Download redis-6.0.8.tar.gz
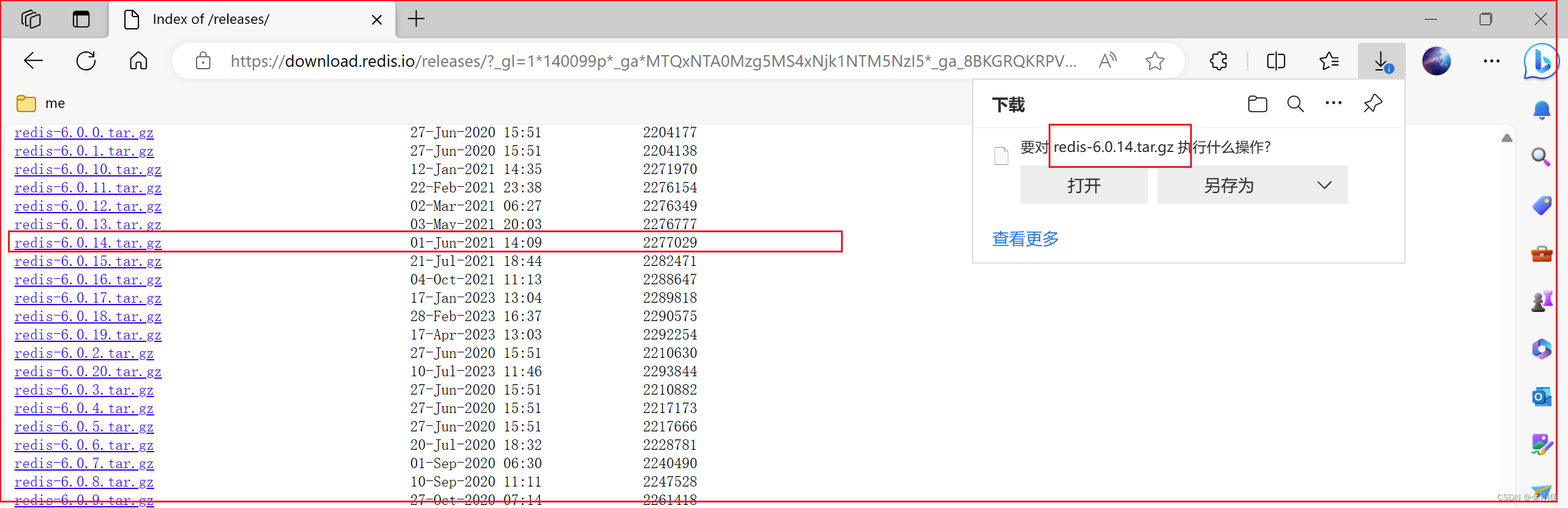Screen dimensions: 1568x508 click(84, 482)
